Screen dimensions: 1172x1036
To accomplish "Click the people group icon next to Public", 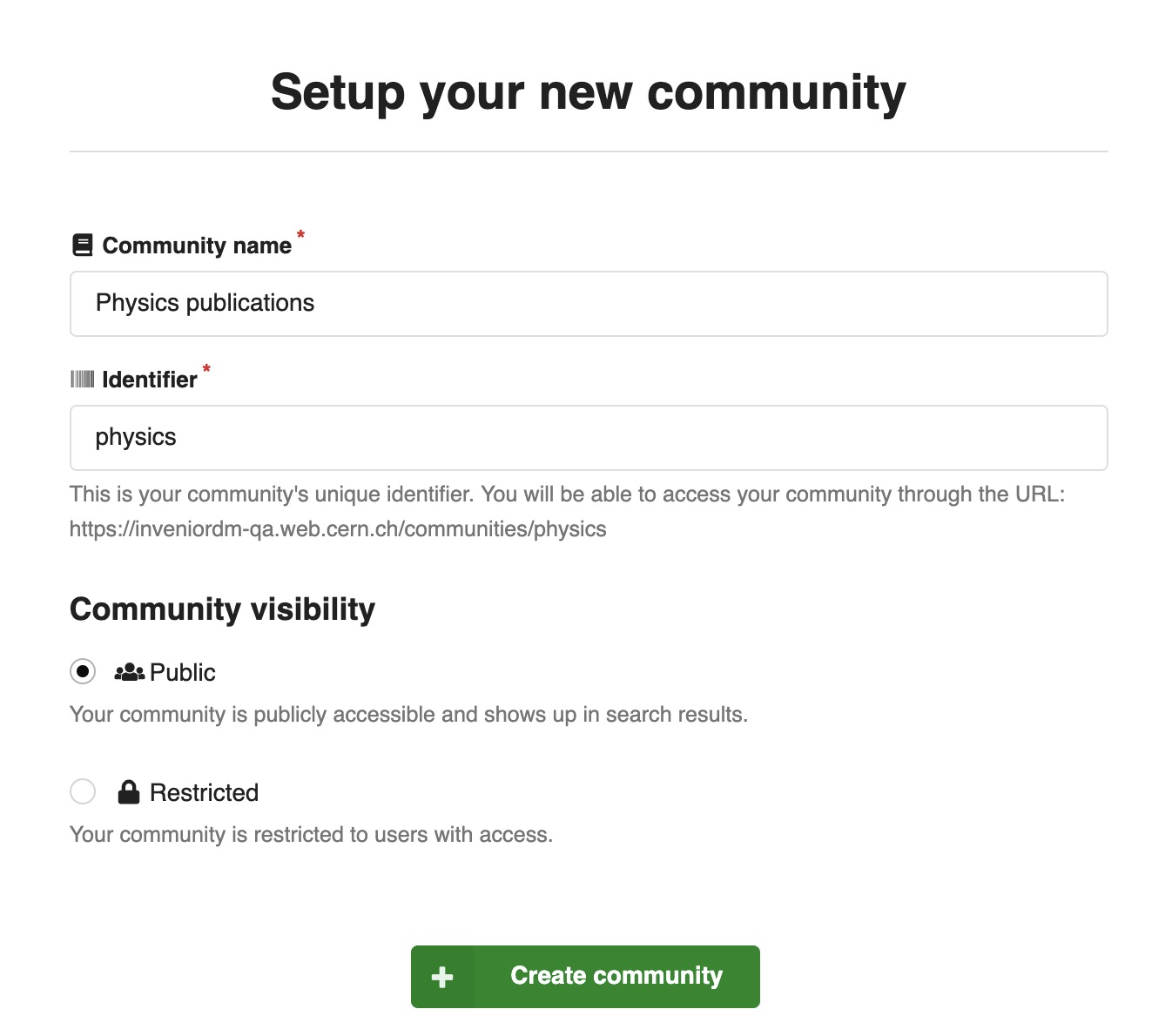I will (x=130, y=672).
